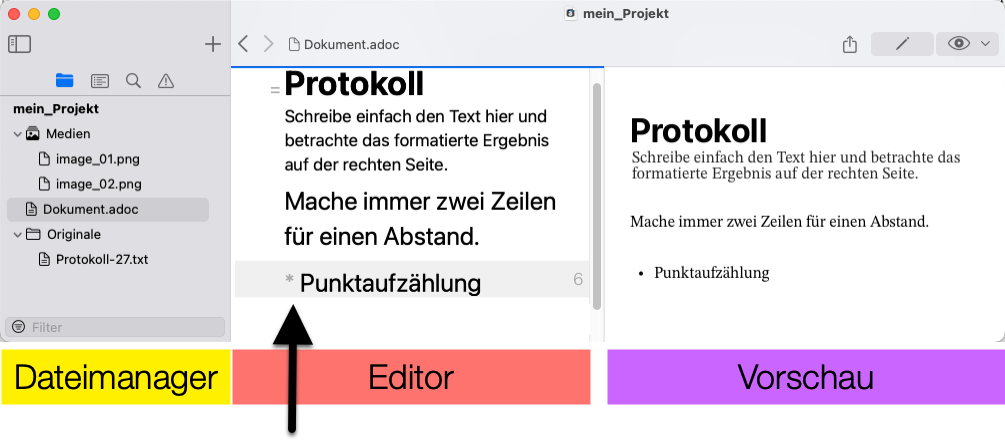Click the green full-screen window button
Image resolution: width=1005 pixels, height=440 pixels.
(x=54, y=13)
